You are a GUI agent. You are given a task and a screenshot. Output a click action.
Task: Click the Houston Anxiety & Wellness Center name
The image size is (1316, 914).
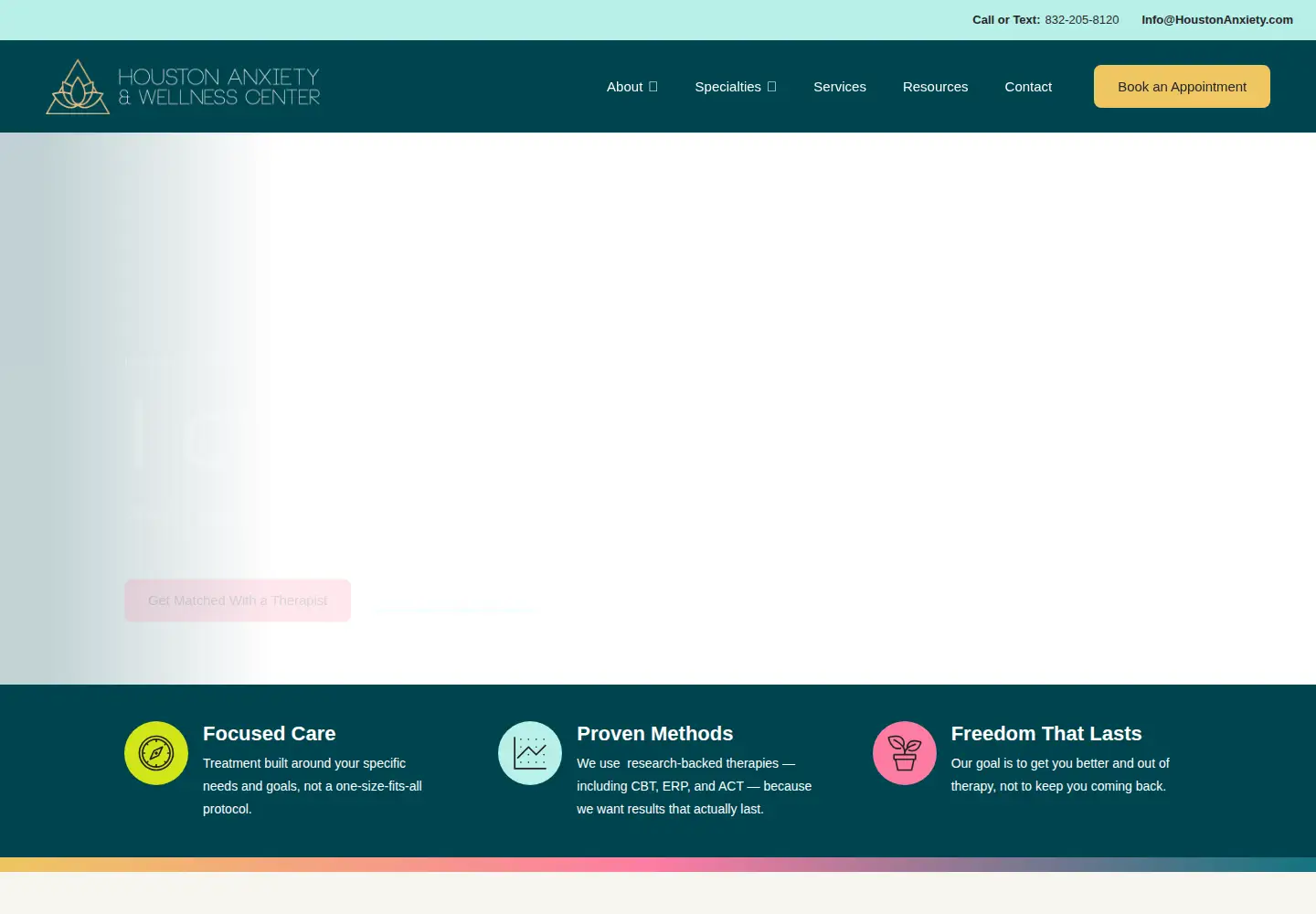(x=219, y=87)
